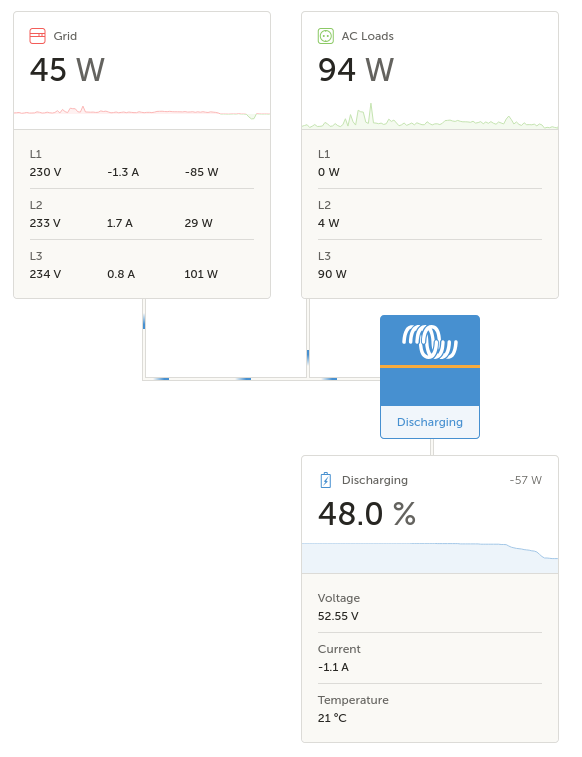Click the -57 W battery power value
The image size is (582, 757).
tap(526, 480)
